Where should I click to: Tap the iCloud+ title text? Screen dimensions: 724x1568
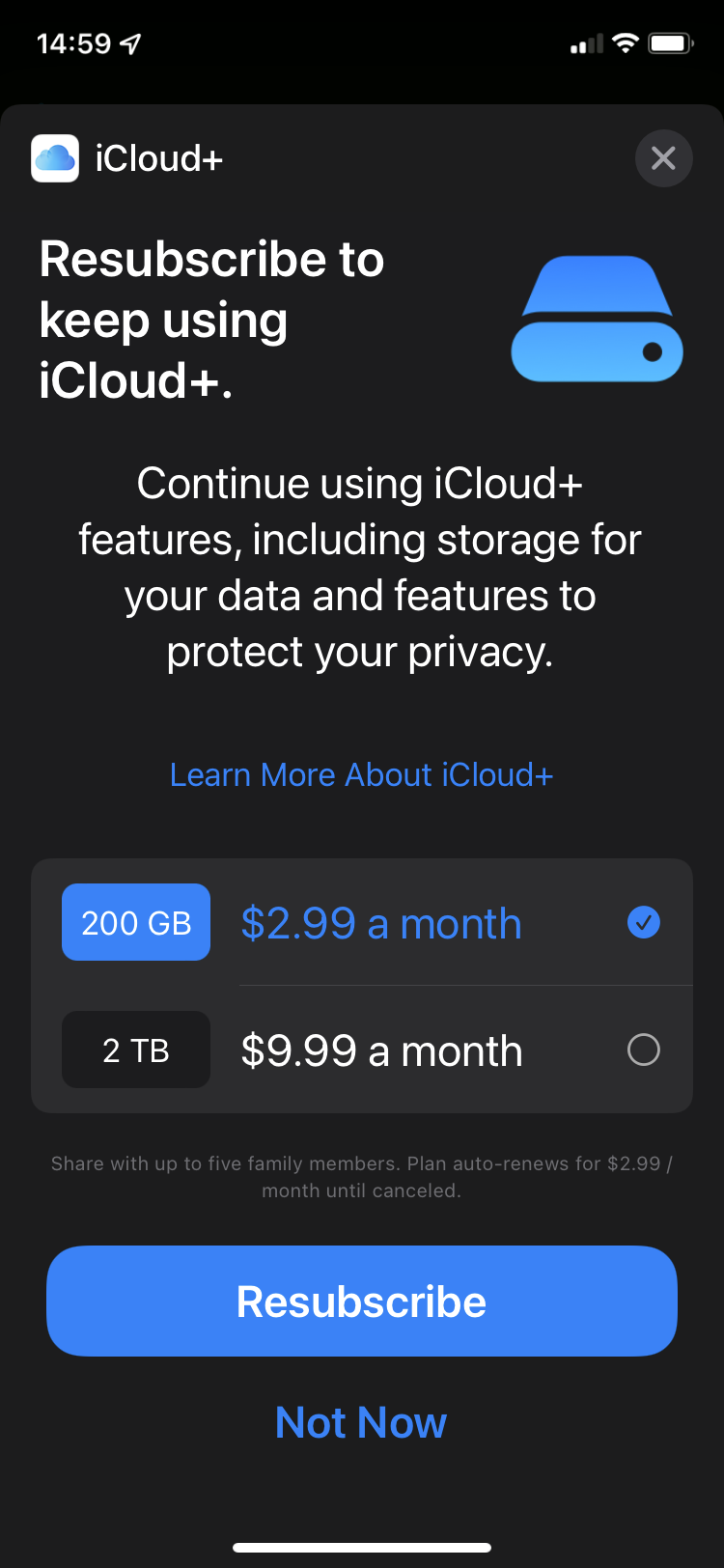tap(159, 158)
